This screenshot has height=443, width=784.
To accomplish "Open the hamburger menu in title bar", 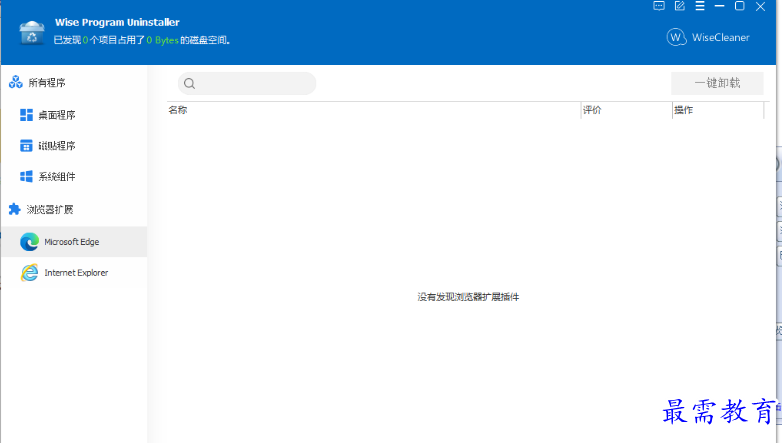I will (700, 6).
